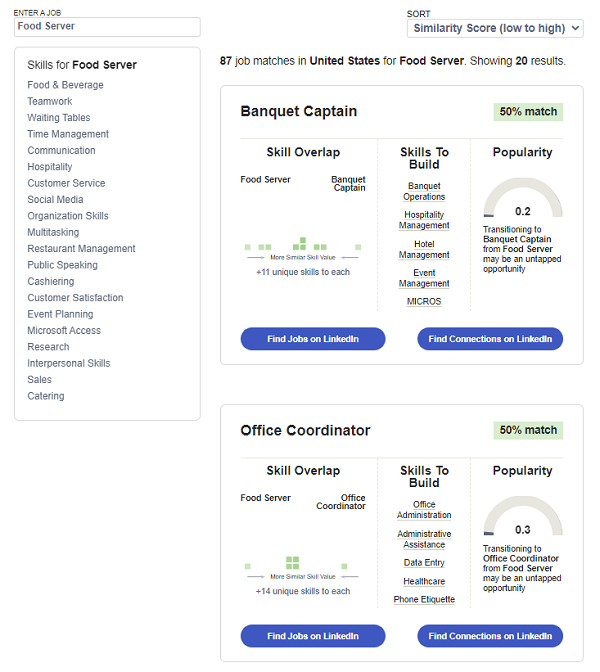This screenshot has height=672, width=600.
Task: Select Public Speaking in the skills list
Action: click(63, 265)
